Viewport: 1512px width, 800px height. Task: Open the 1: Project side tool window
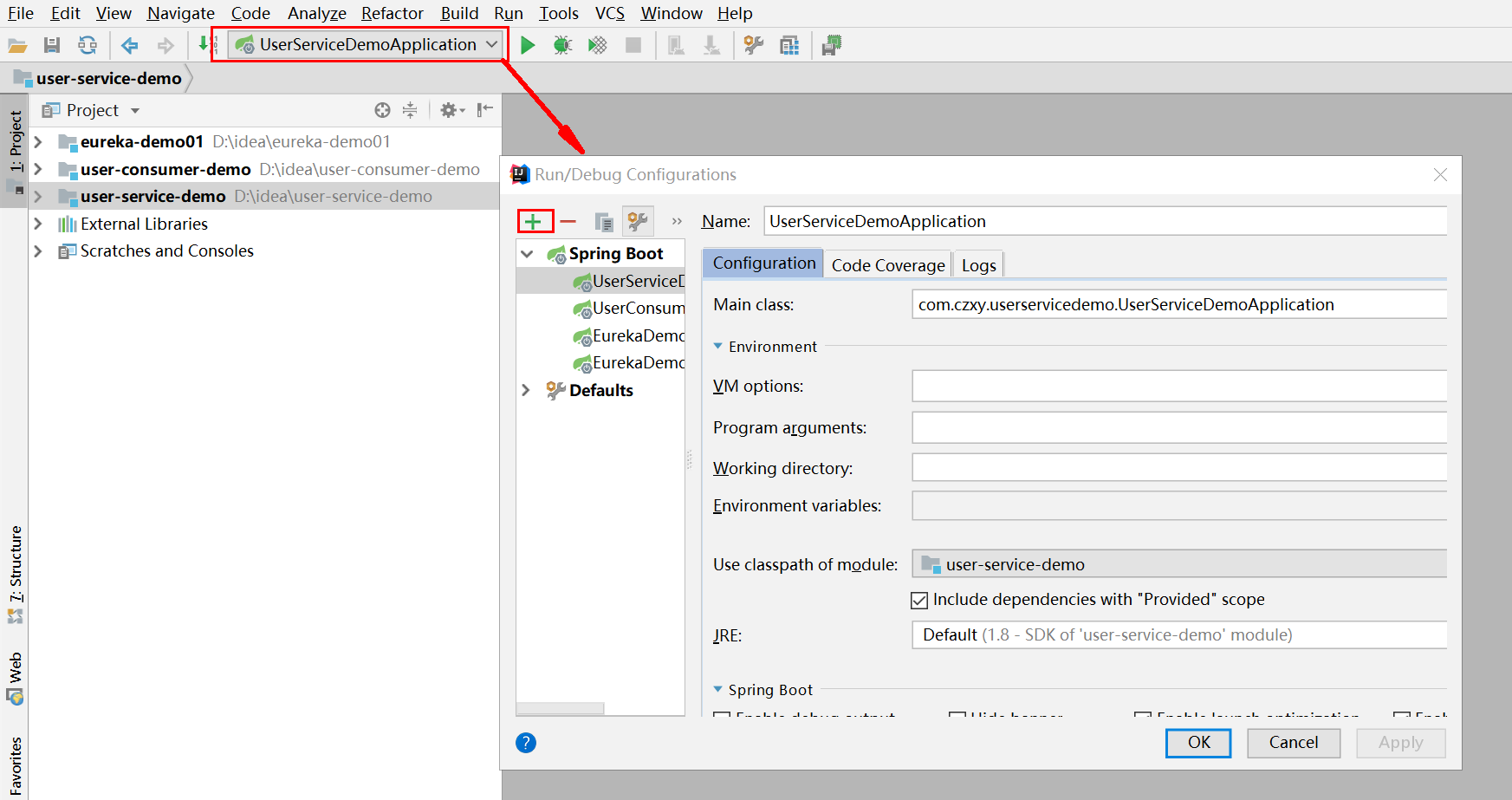[16, 149]
